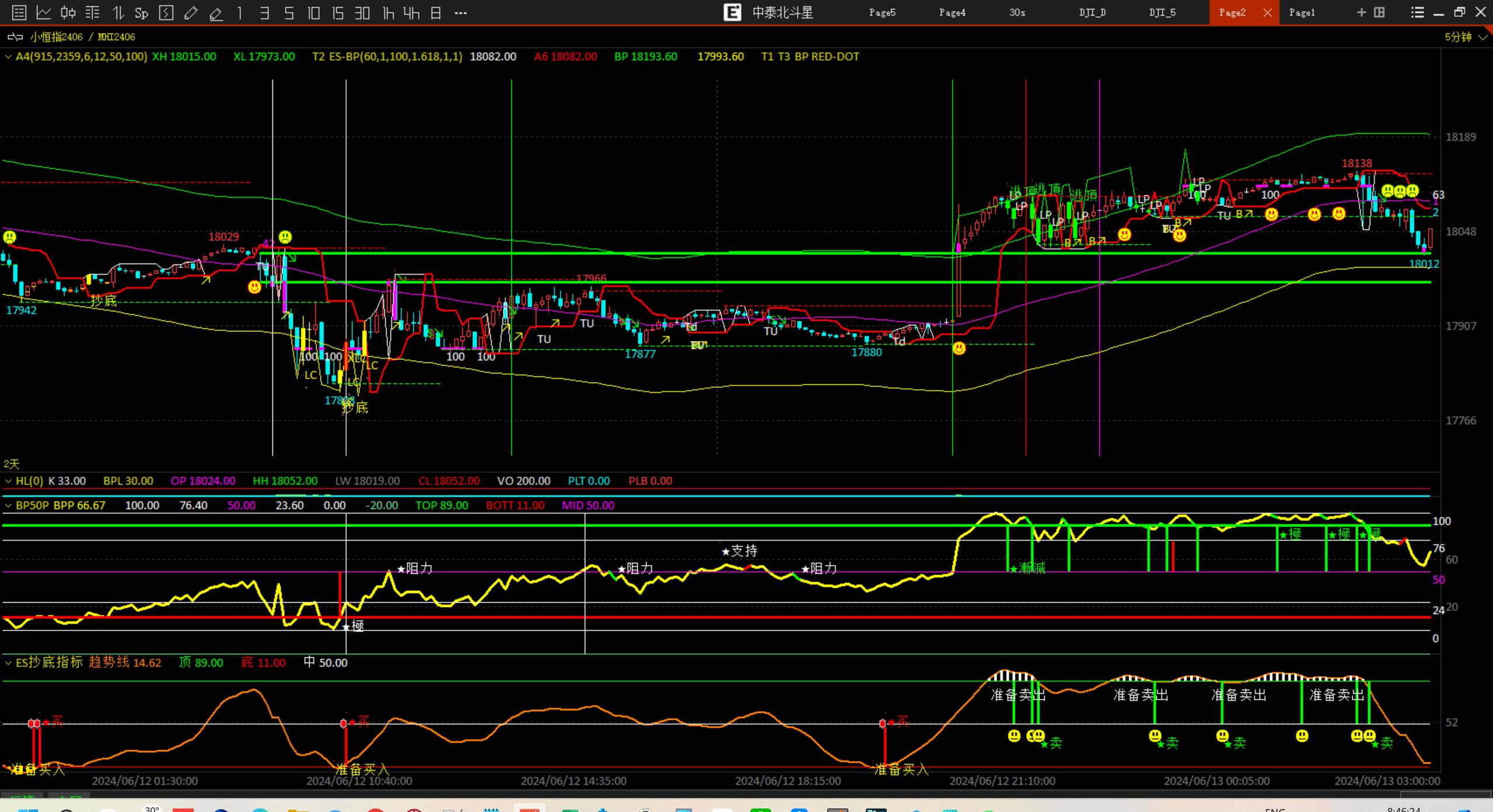Click the boxed S toolbar icon
Viewport: 1493px width, 812px height.
pos(166,12)
